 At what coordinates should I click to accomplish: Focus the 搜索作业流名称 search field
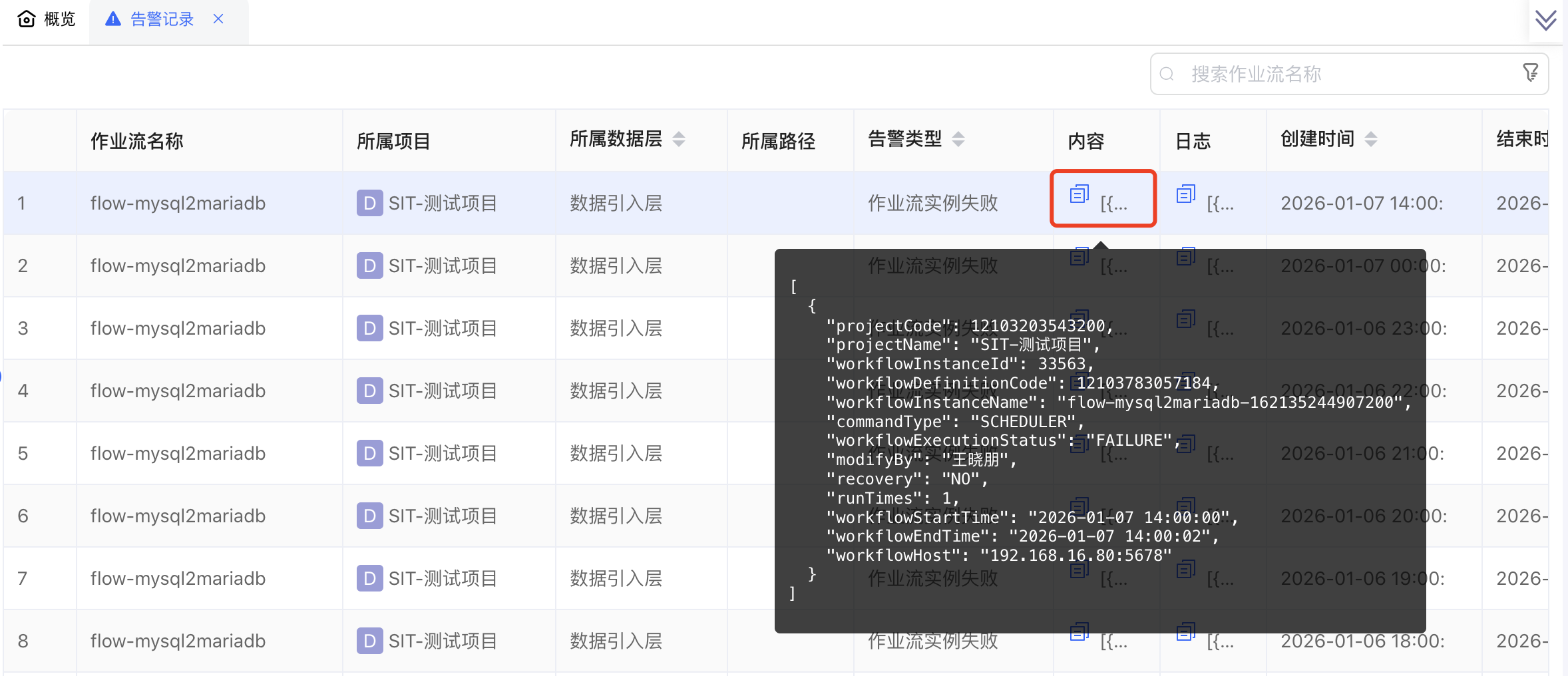click(1349, 74)
